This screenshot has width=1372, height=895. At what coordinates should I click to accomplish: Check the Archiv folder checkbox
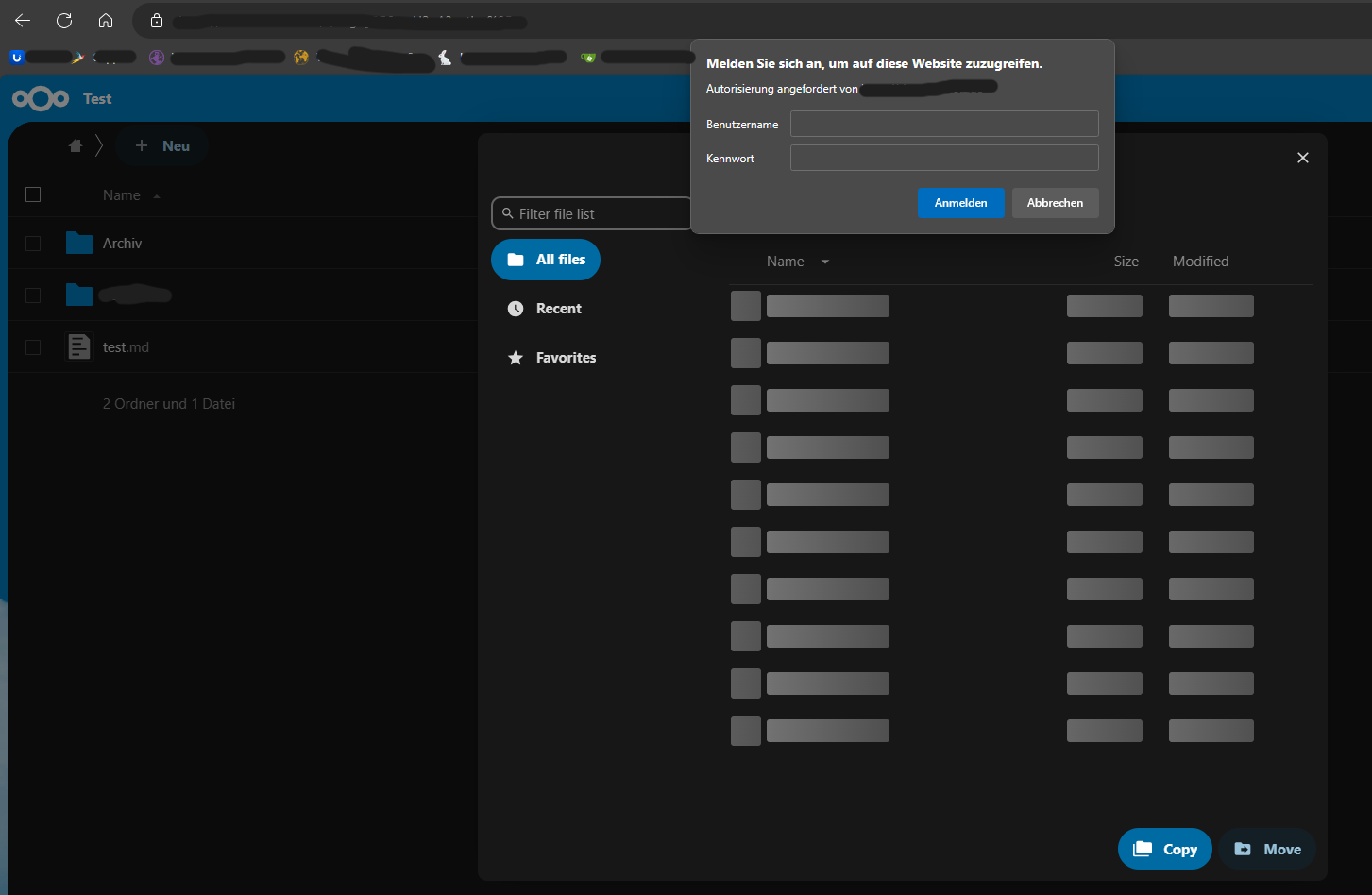(33, 244)
